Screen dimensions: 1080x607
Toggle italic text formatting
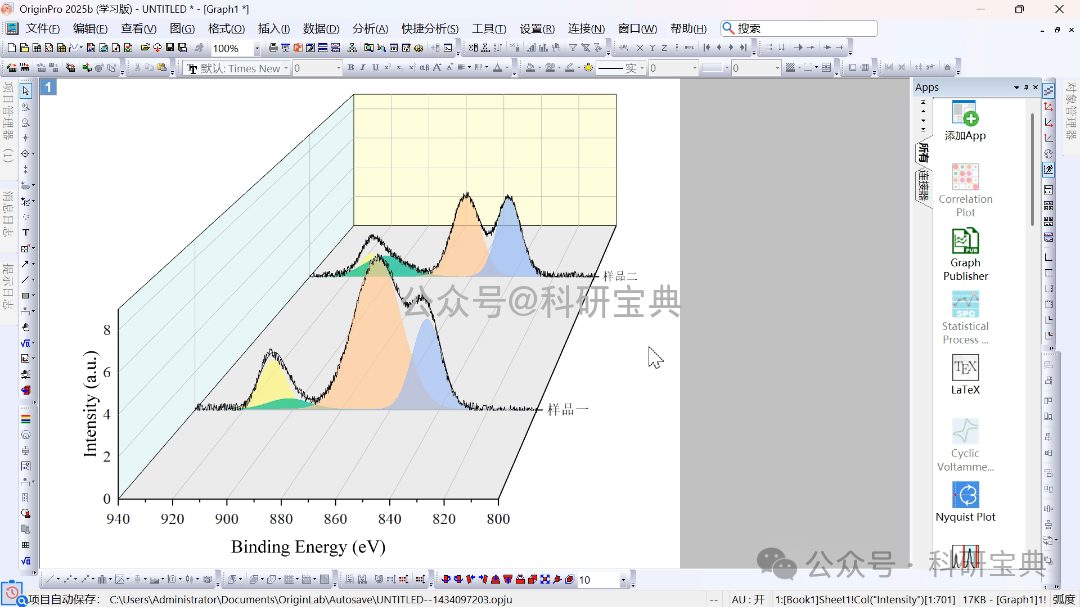(x=364, y=69)
